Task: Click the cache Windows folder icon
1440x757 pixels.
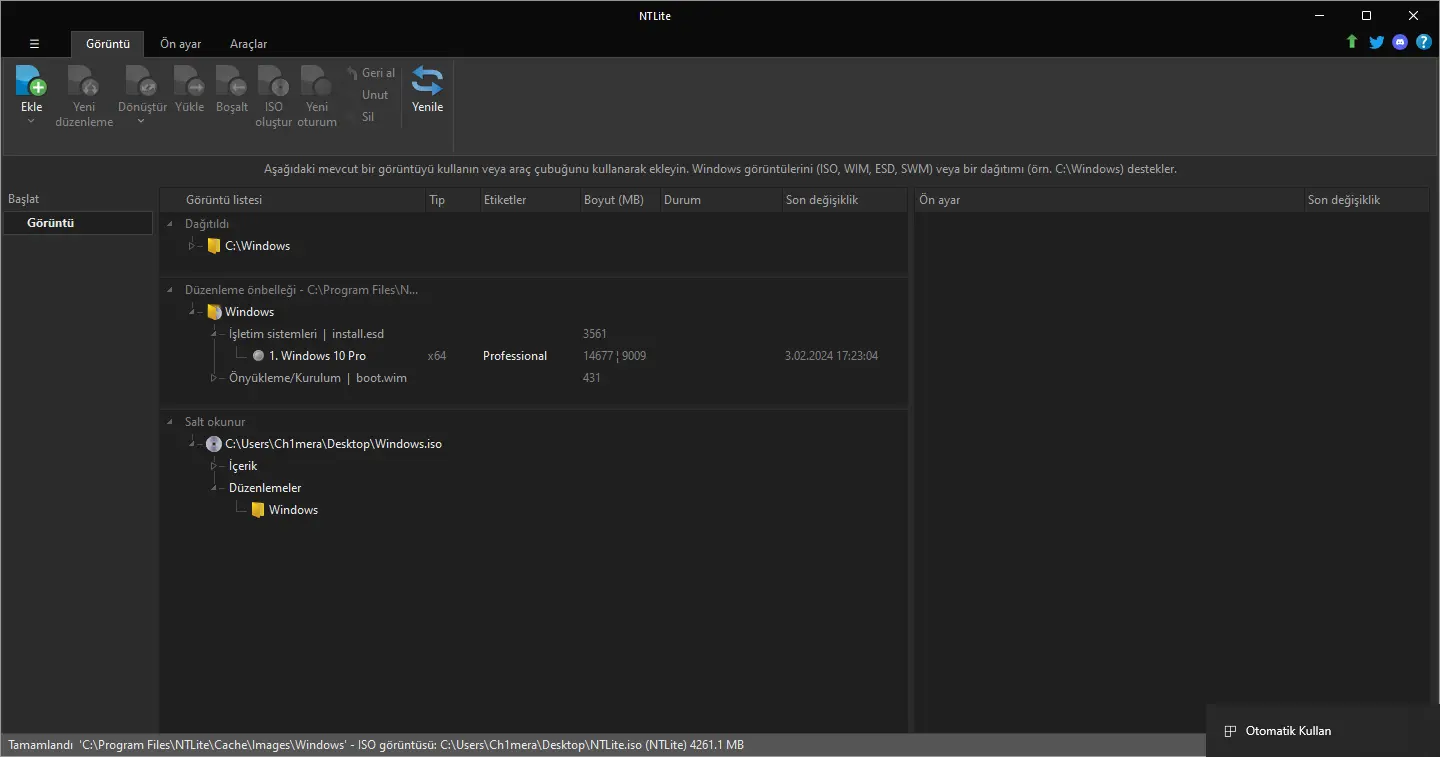Action: click(213, 312)
